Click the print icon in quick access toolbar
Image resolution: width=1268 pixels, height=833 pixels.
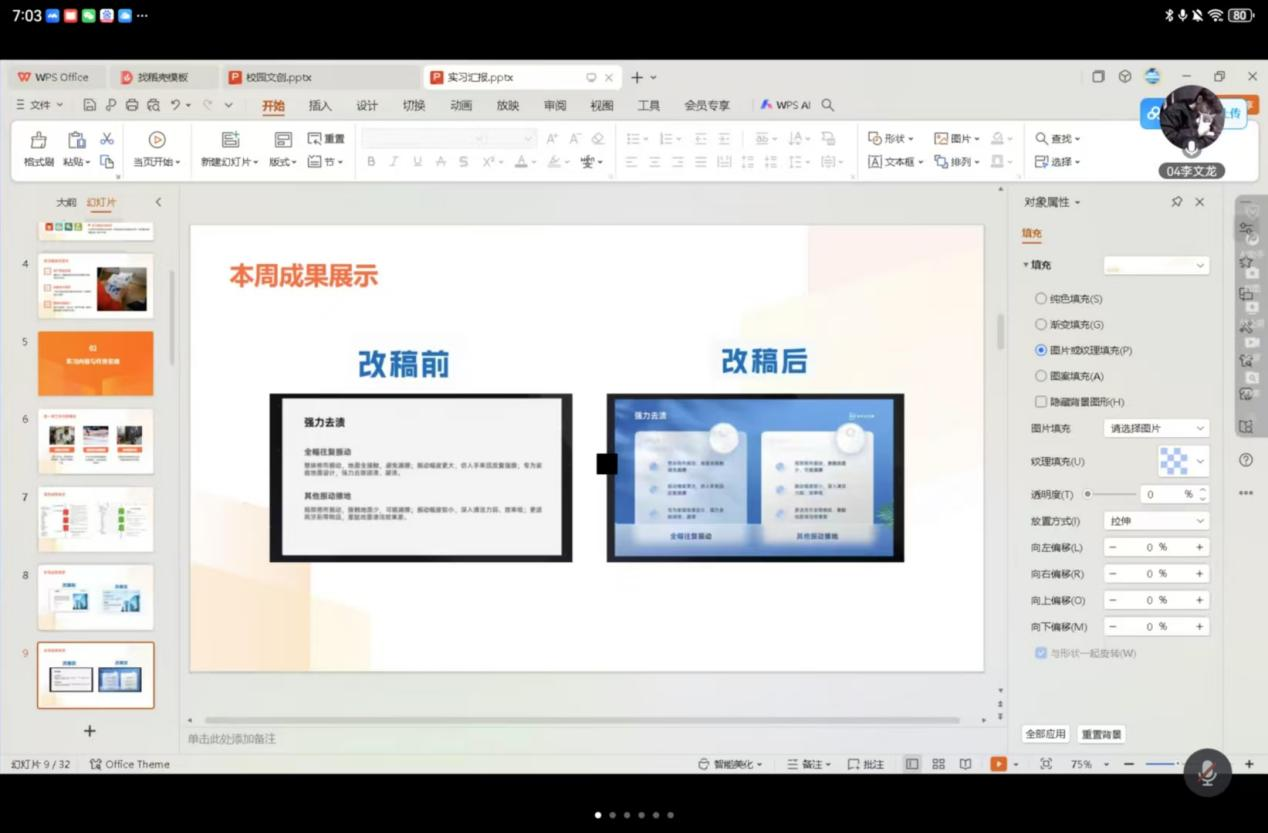(132, 105)
